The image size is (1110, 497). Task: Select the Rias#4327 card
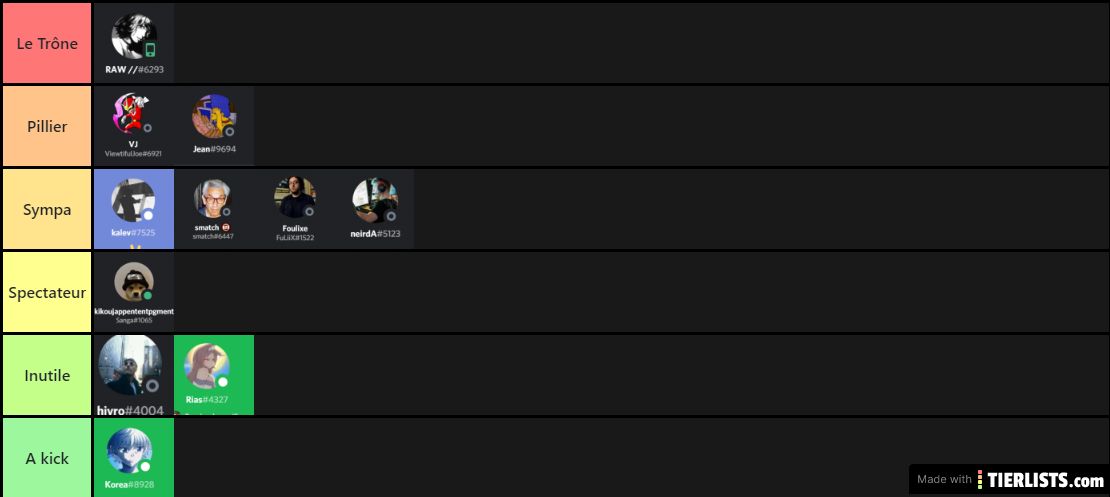[214, 375]
